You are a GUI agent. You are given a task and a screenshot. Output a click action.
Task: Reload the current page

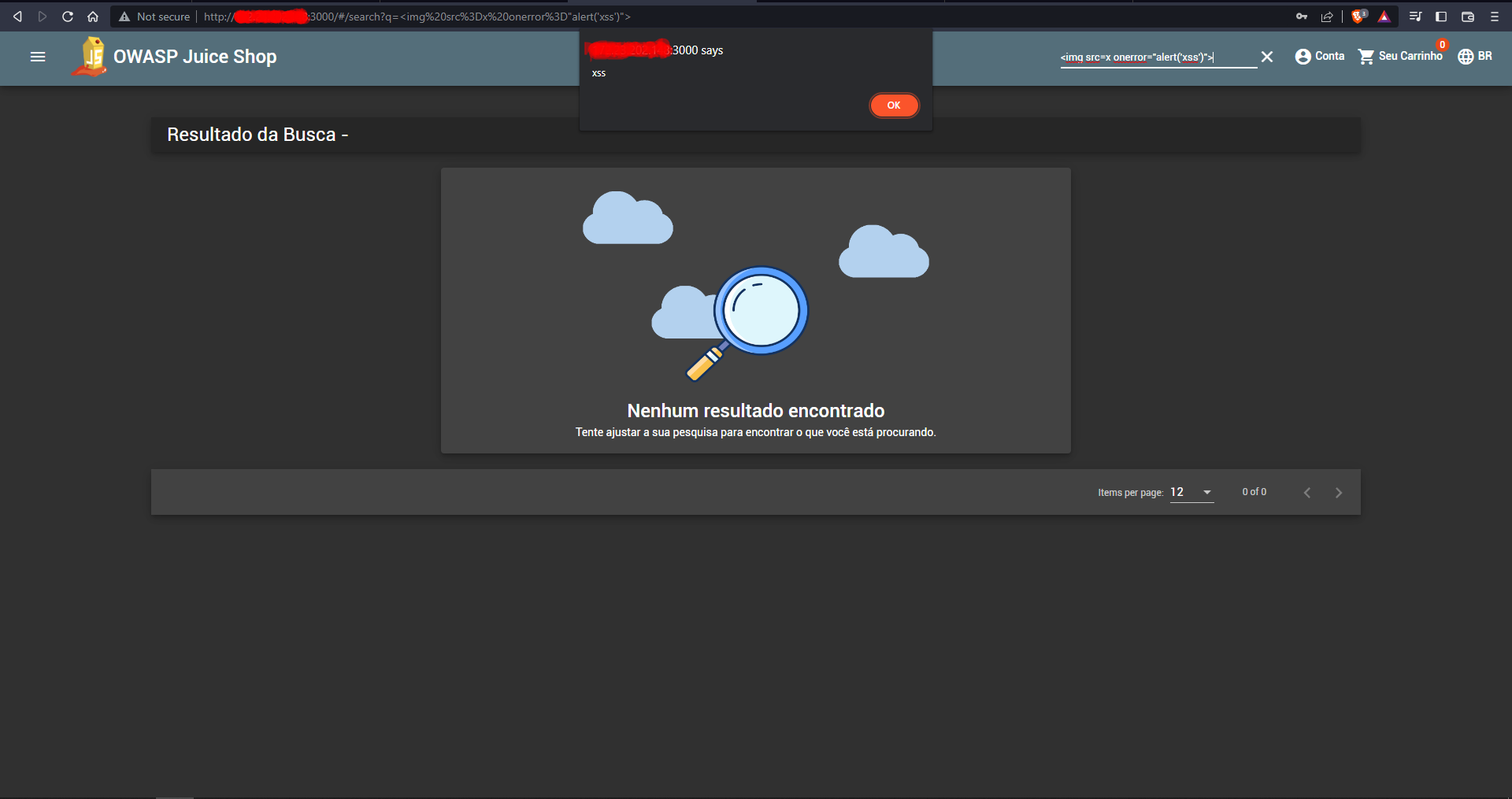tap(68, 16)
